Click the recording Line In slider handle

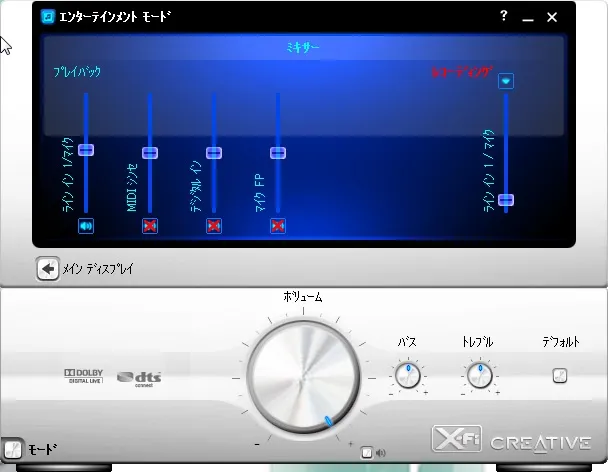point(506,200)
